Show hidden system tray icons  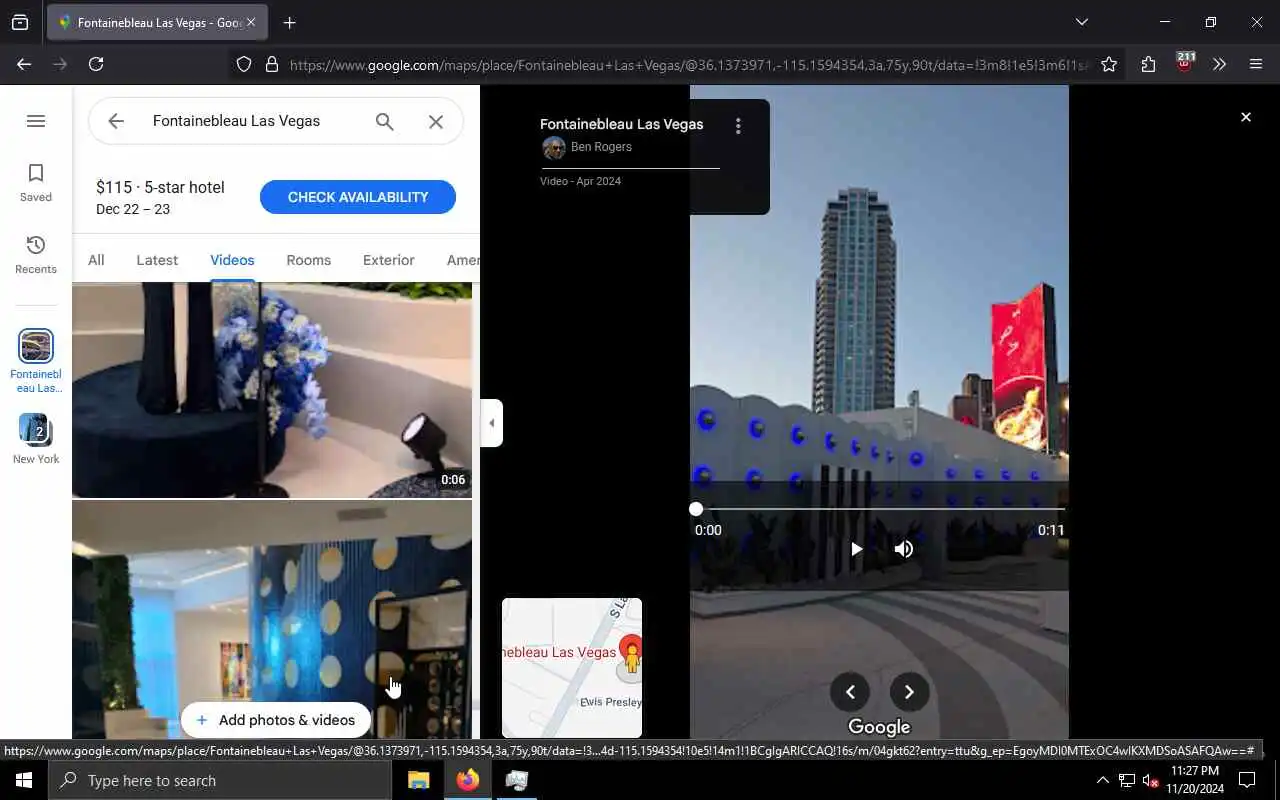tap(1102, 781)
